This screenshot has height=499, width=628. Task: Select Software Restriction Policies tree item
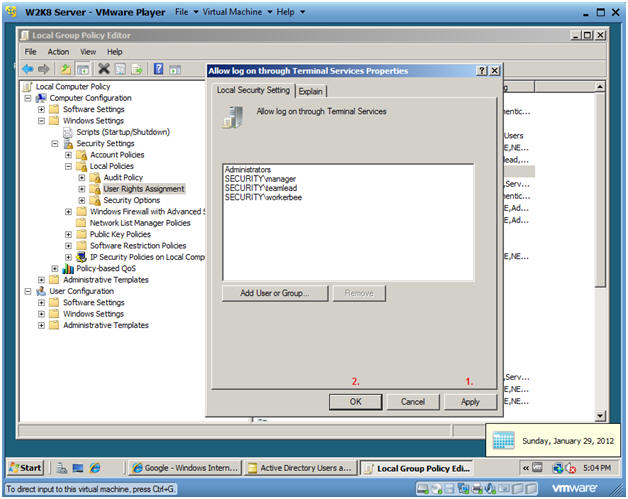pos(138,245)
